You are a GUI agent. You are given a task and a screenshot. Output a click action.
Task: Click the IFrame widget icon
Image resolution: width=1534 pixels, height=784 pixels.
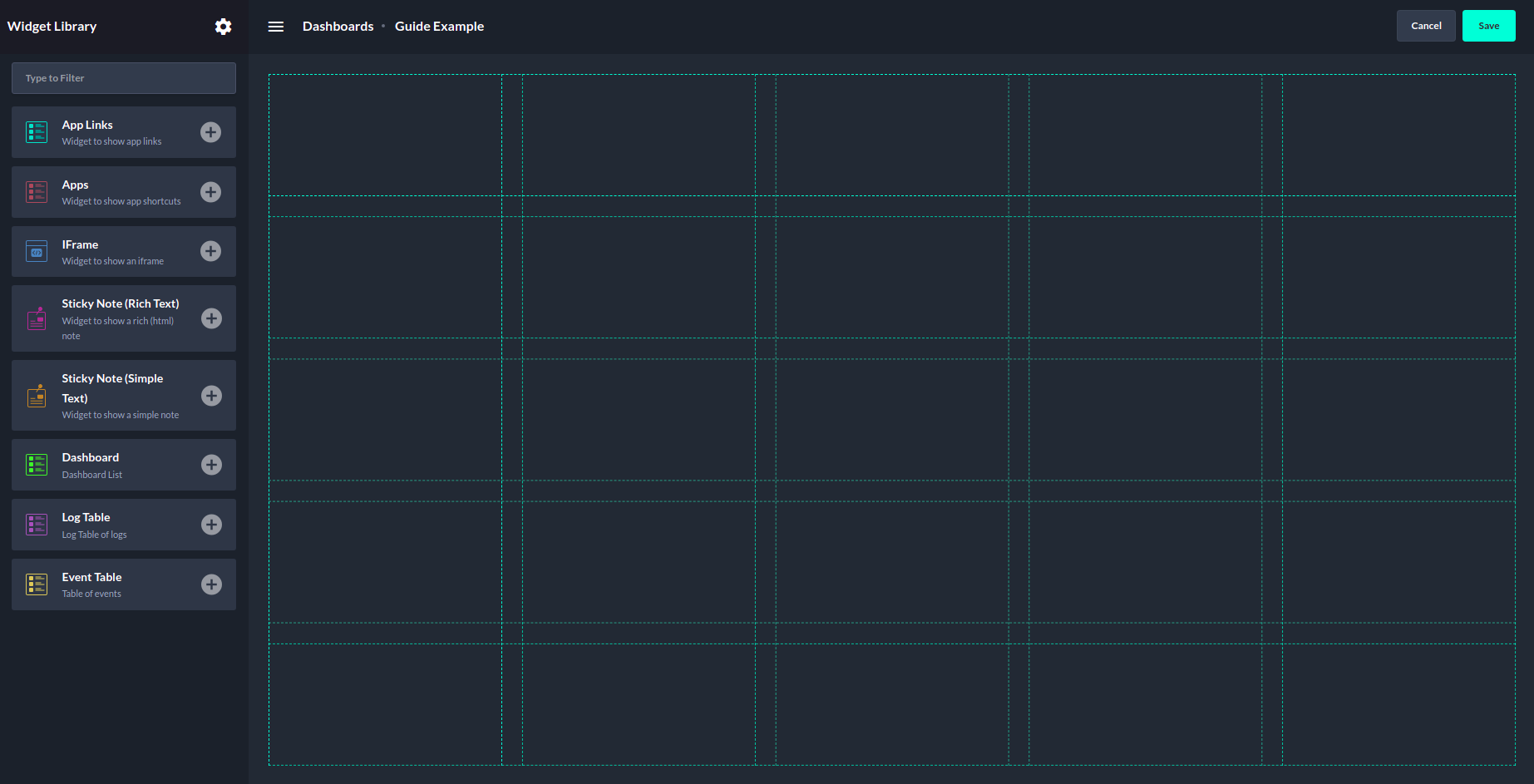pyautogui.click(x=36, y=251)
